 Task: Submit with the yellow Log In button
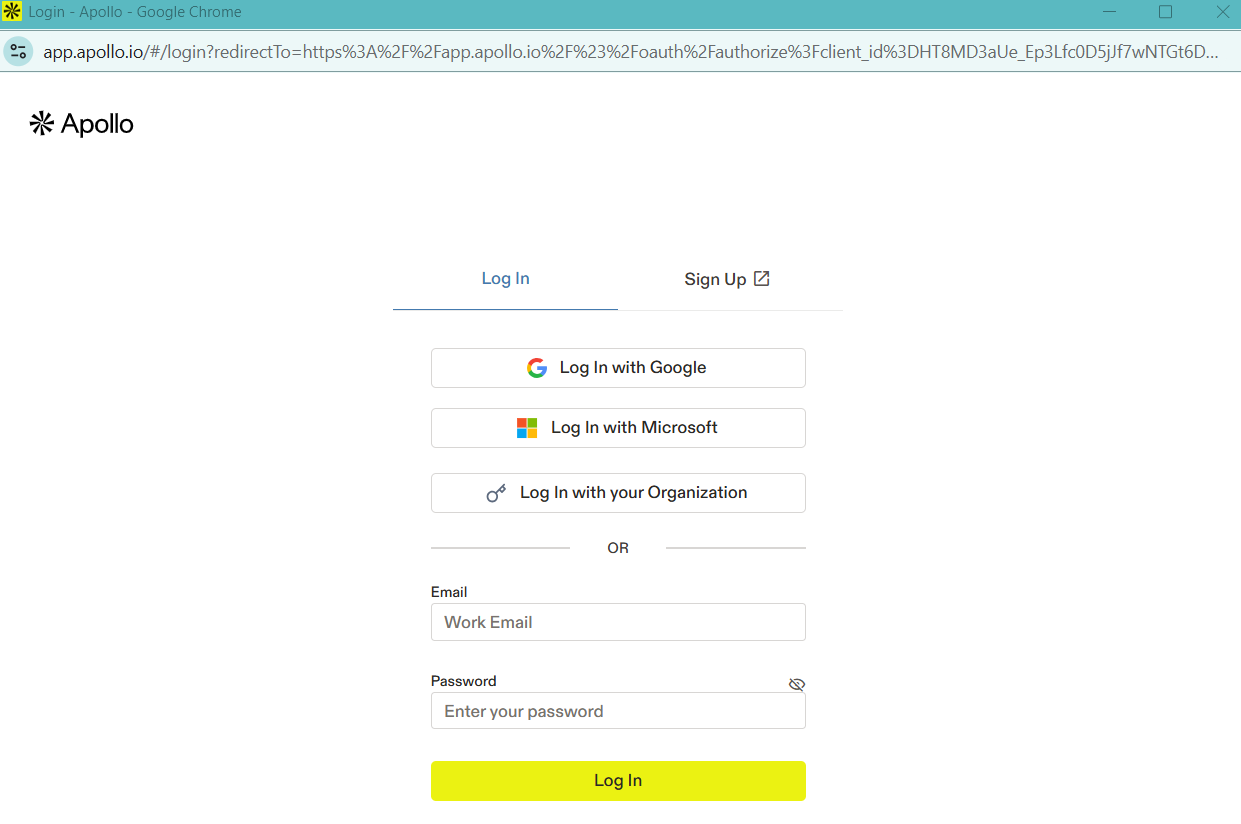pos(618,781)
